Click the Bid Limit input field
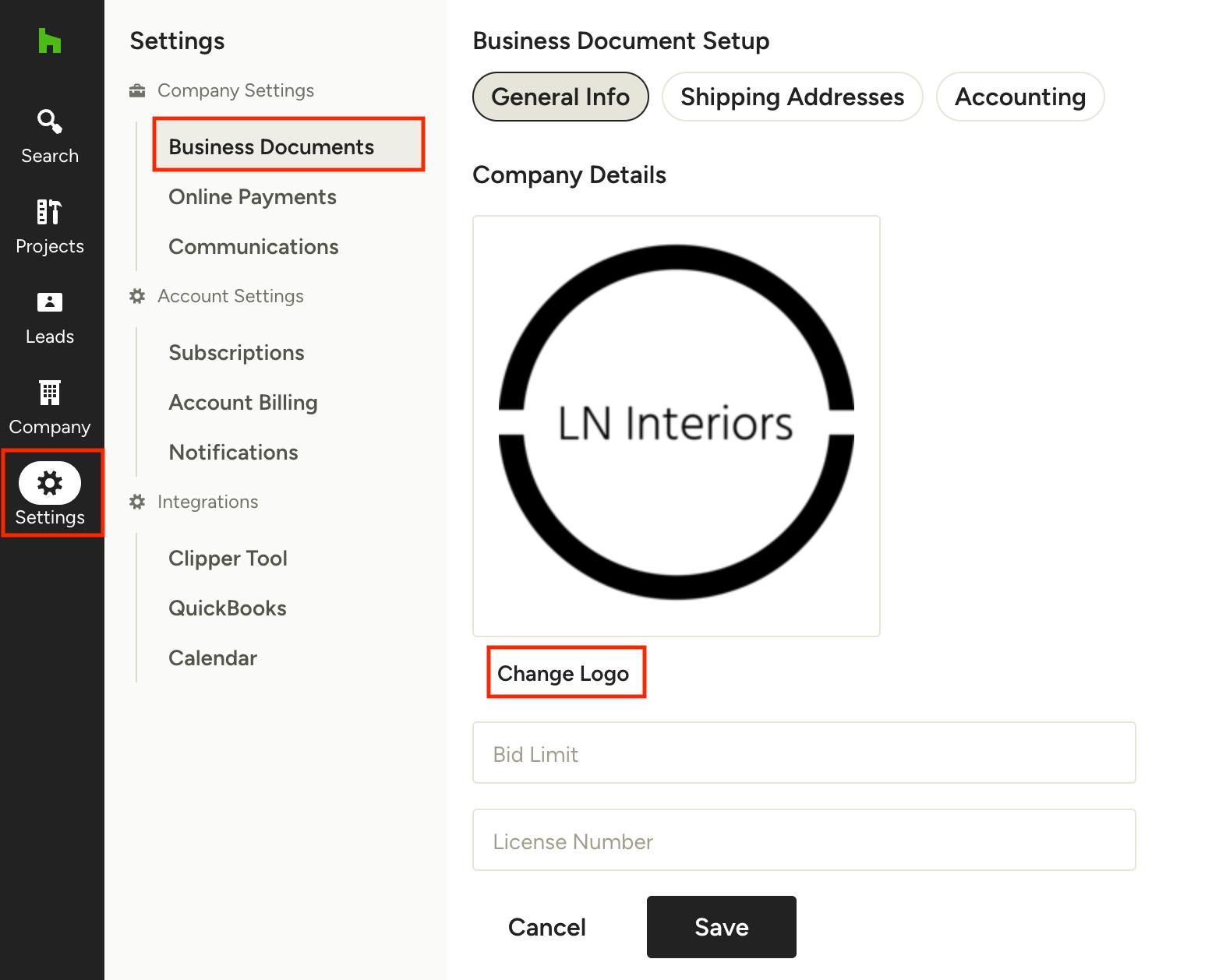 click(804, 753)
